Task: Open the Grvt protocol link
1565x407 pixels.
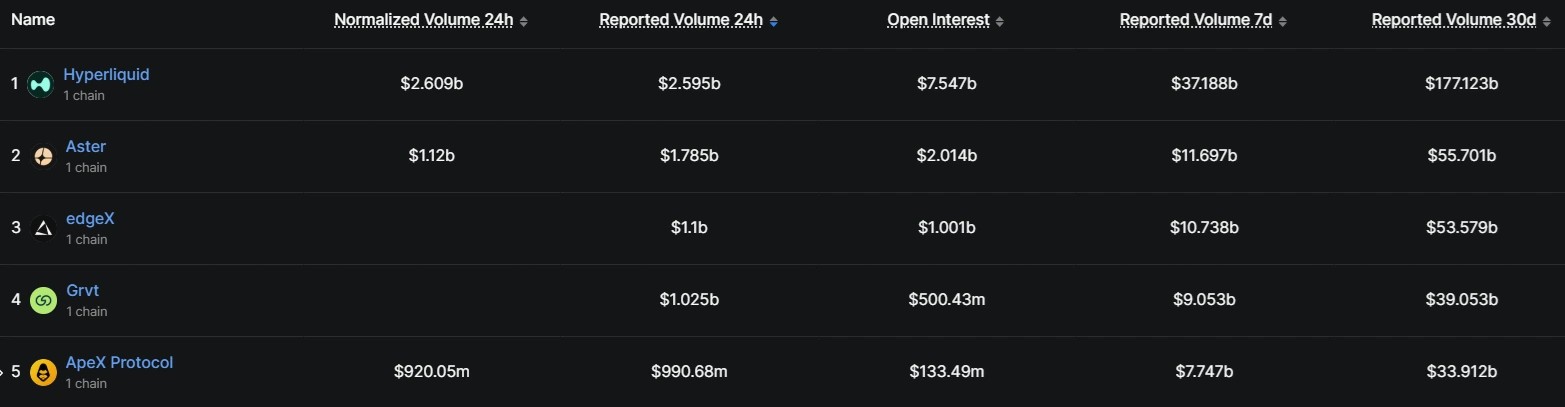Action: click(x=82, y=291)
